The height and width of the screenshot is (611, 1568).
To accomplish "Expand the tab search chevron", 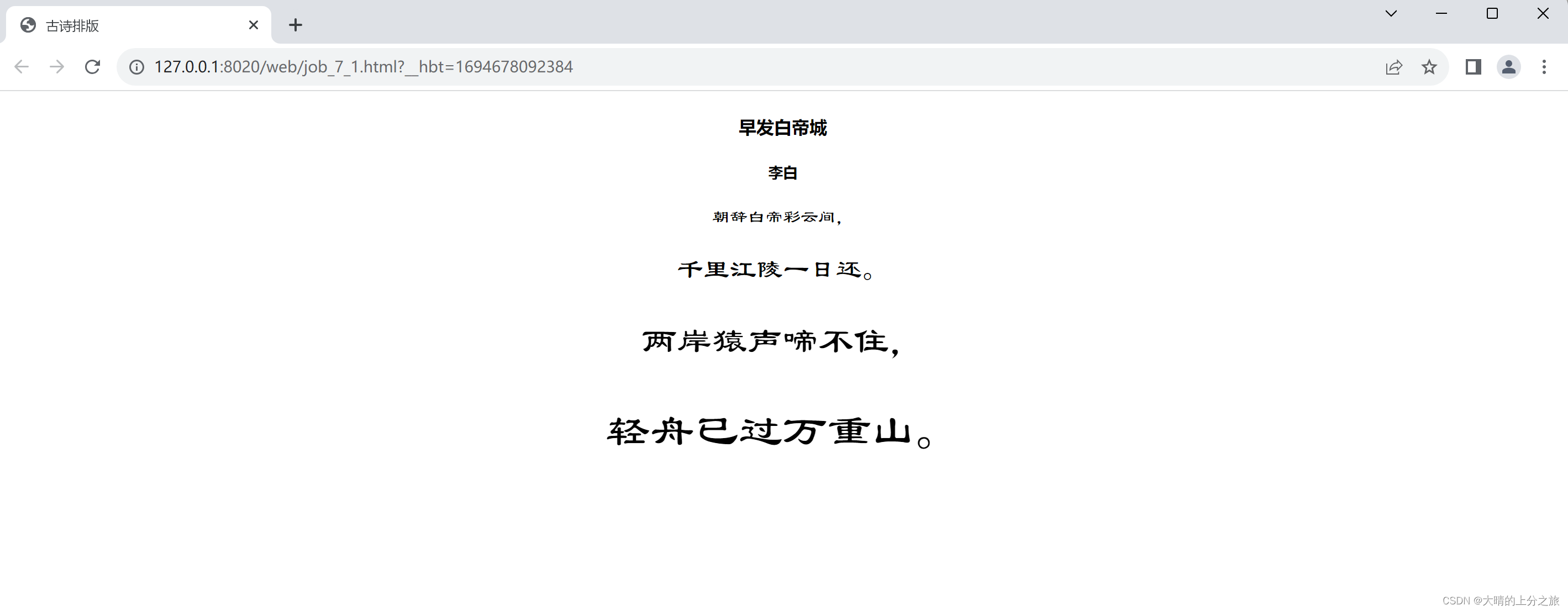I will click(x=1391, y=13).
